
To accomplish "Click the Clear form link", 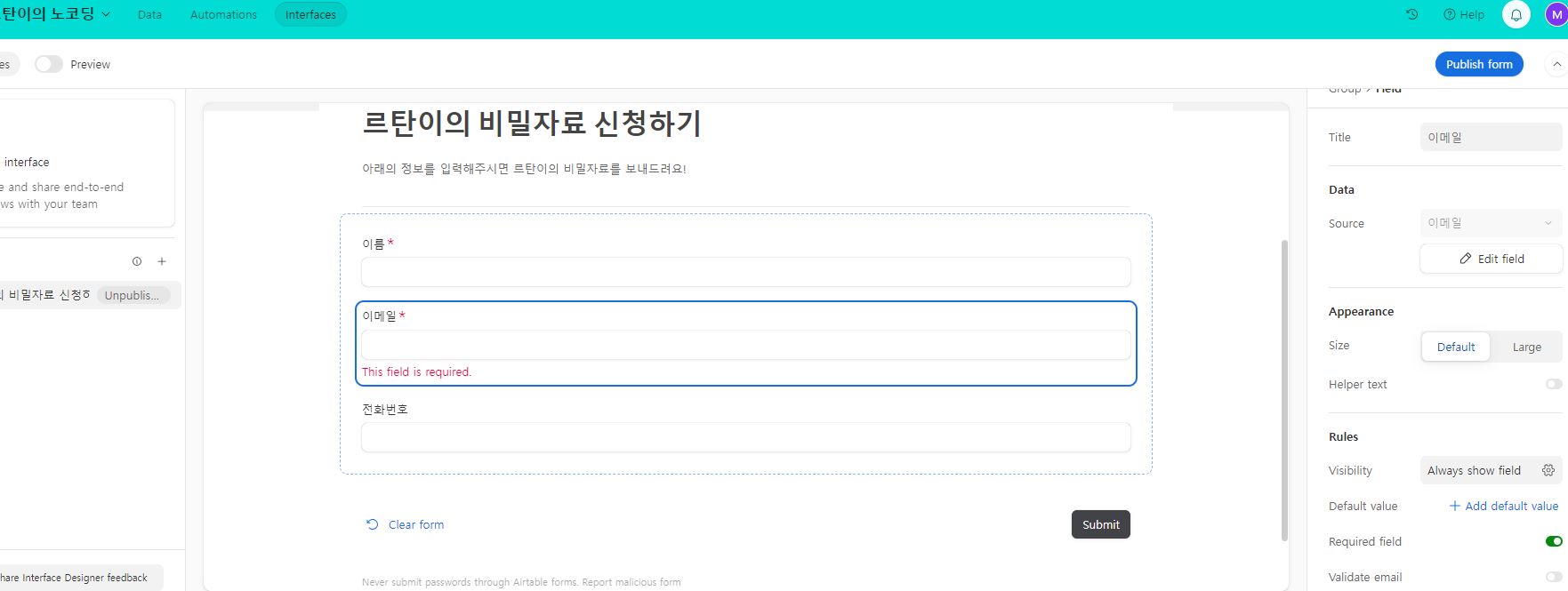I will pos(406,524).
